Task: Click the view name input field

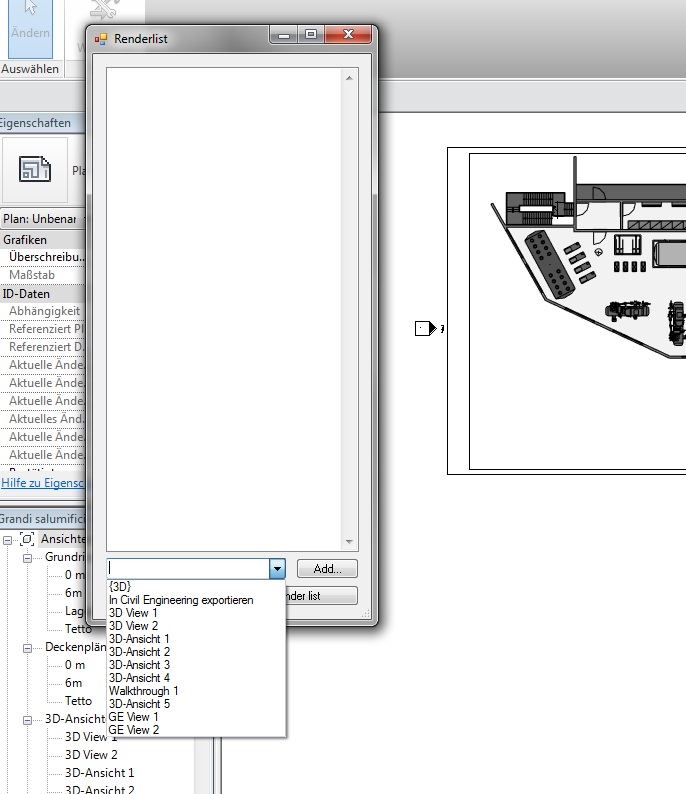Action: [188, 569]
